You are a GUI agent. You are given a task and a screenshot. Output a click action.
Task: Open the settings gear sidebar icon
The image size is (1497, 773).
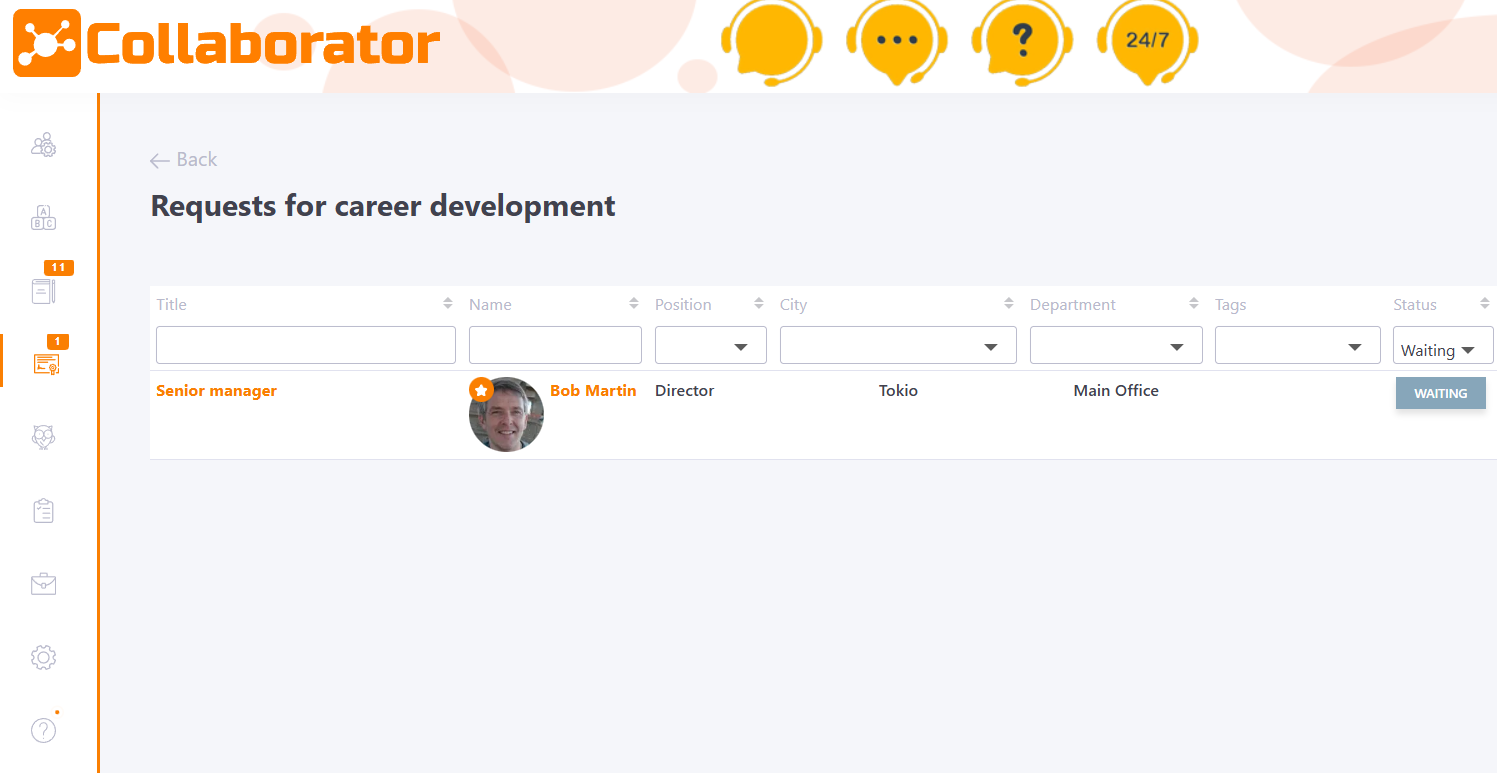43,657
